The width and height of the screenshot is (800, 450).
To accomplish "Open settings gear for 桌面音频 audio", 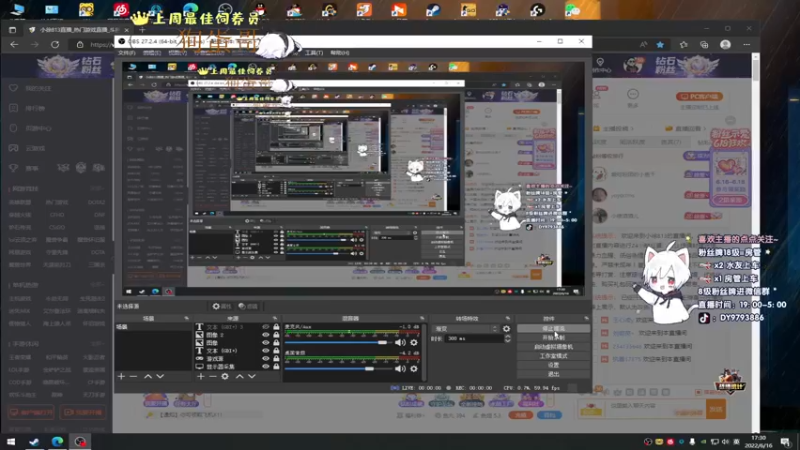I will click(x=414, y=368).
